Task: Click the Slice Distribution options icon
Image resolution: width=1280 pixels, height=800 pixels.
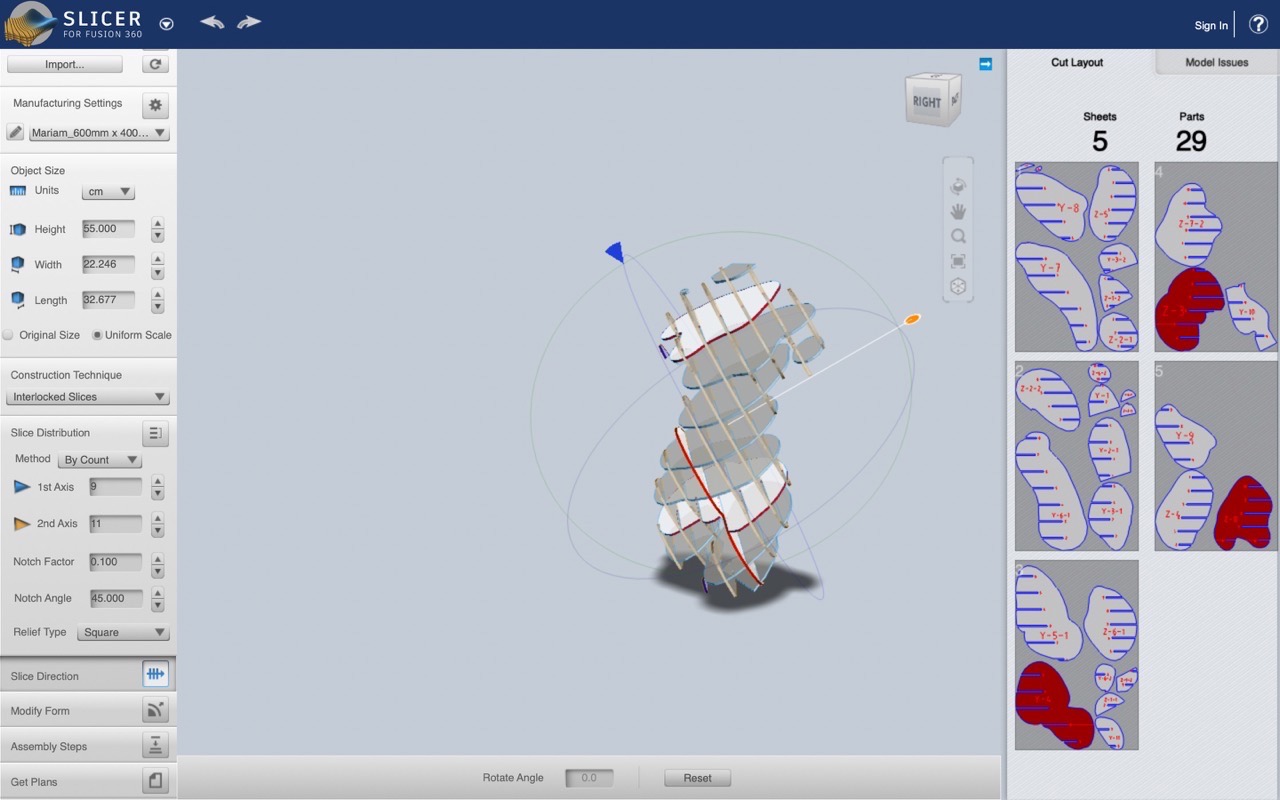Action: tap(155, 433)
